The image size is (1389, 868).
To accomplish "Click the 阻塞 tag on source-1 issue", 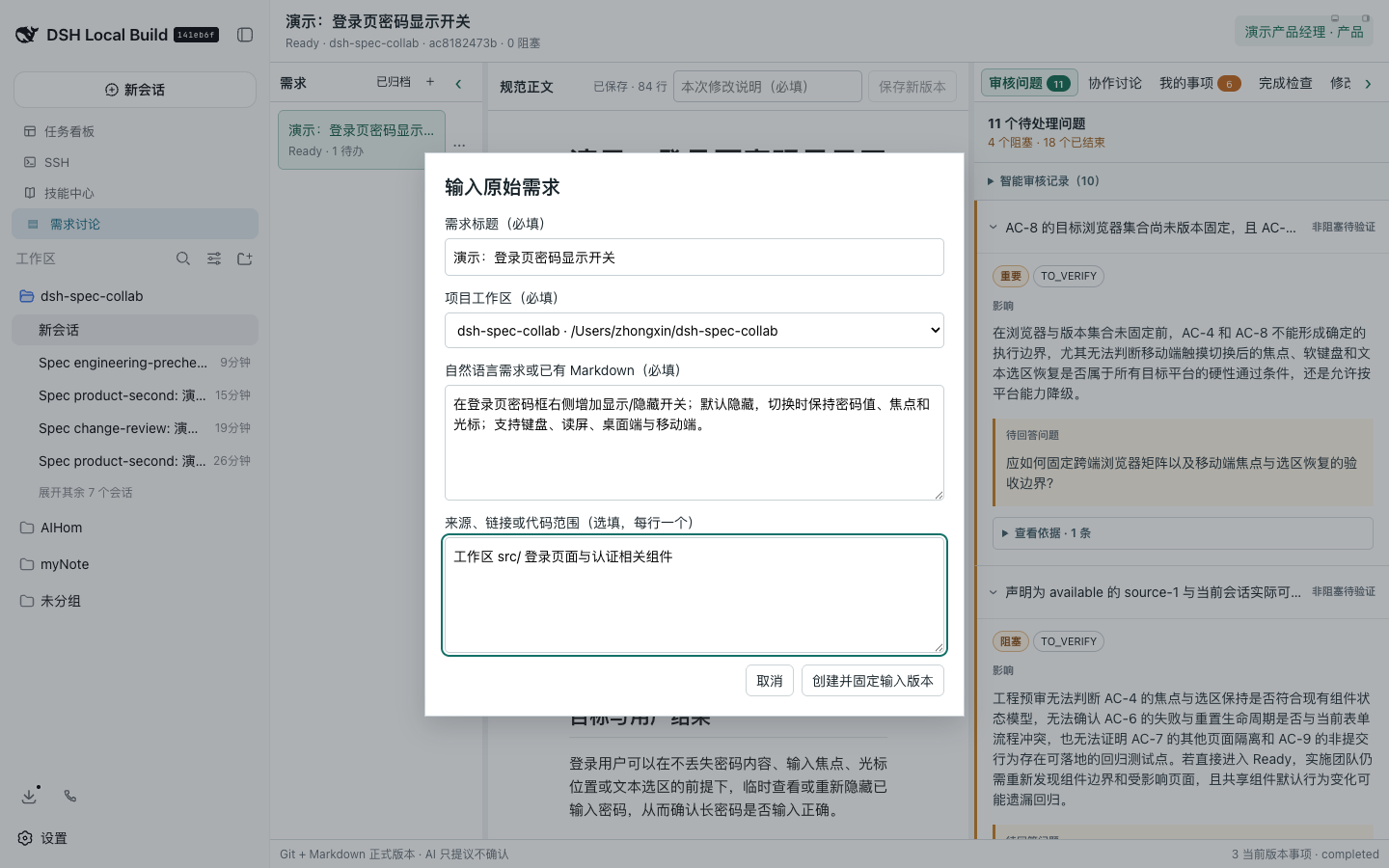I will tap(1011, 641).
